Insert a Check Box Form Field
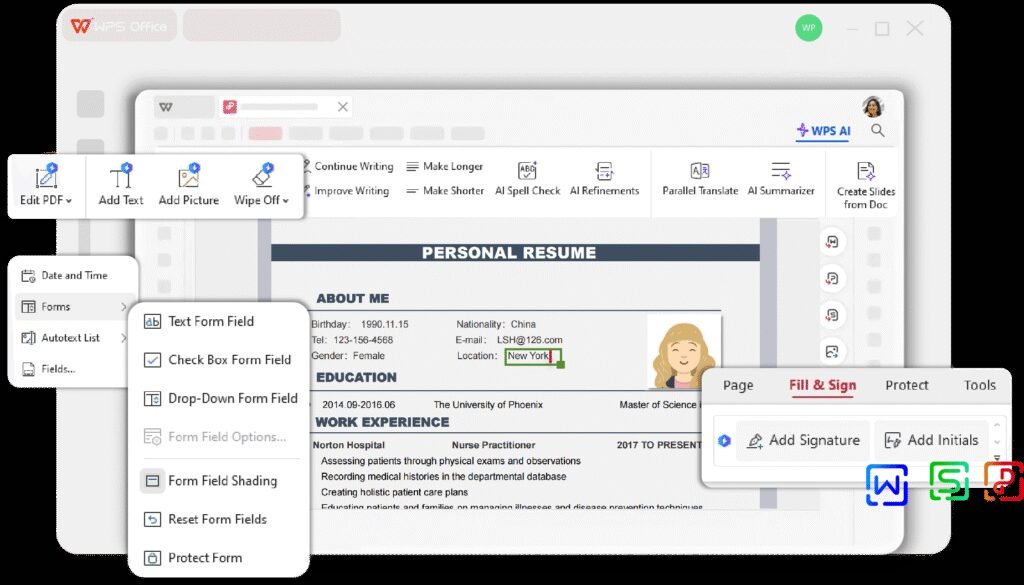The image size is (1024, 585). pyautogui.click(x=219, y=360)
